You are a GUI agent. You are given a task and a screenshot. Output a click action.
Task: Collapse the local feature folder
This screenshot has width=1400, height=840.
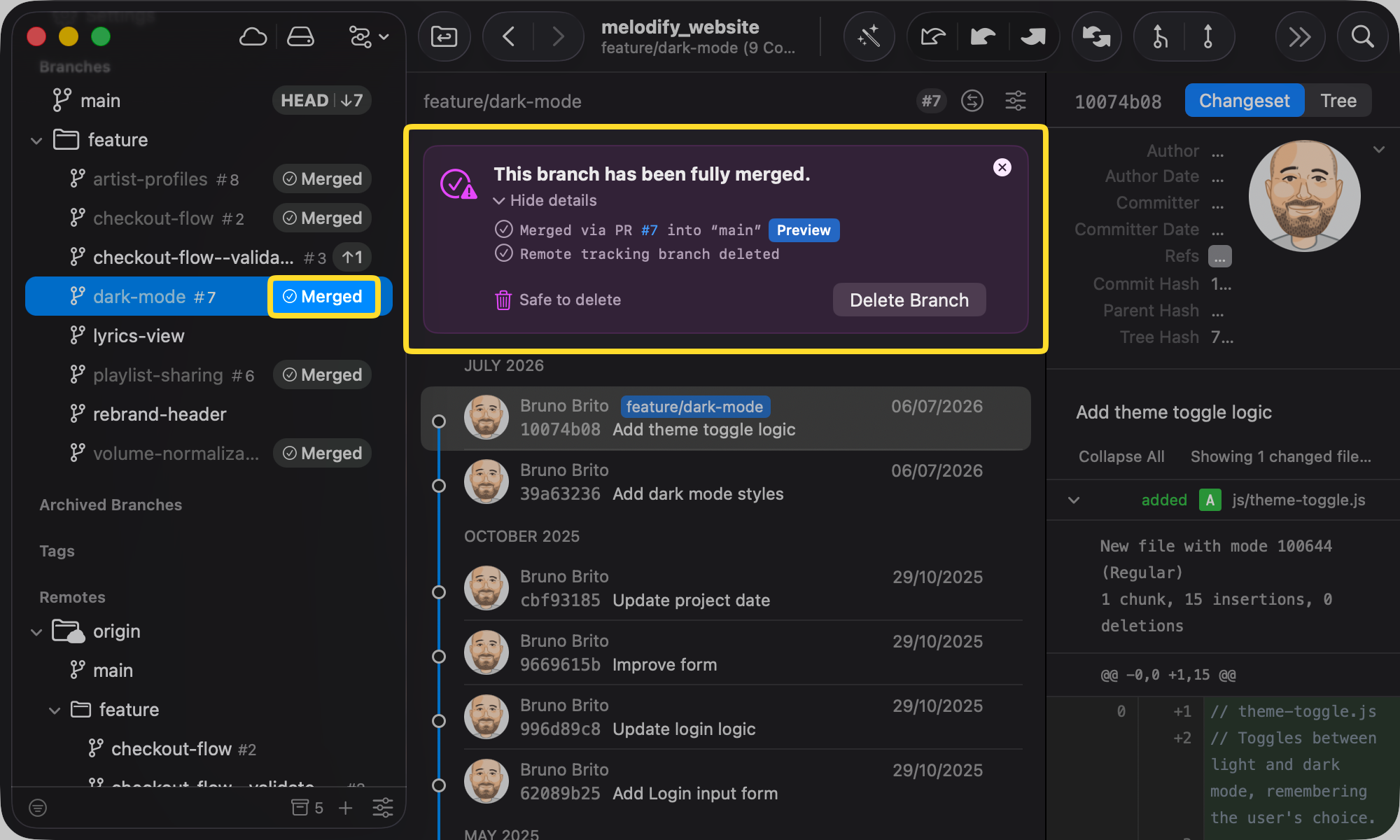coord(36,140)
